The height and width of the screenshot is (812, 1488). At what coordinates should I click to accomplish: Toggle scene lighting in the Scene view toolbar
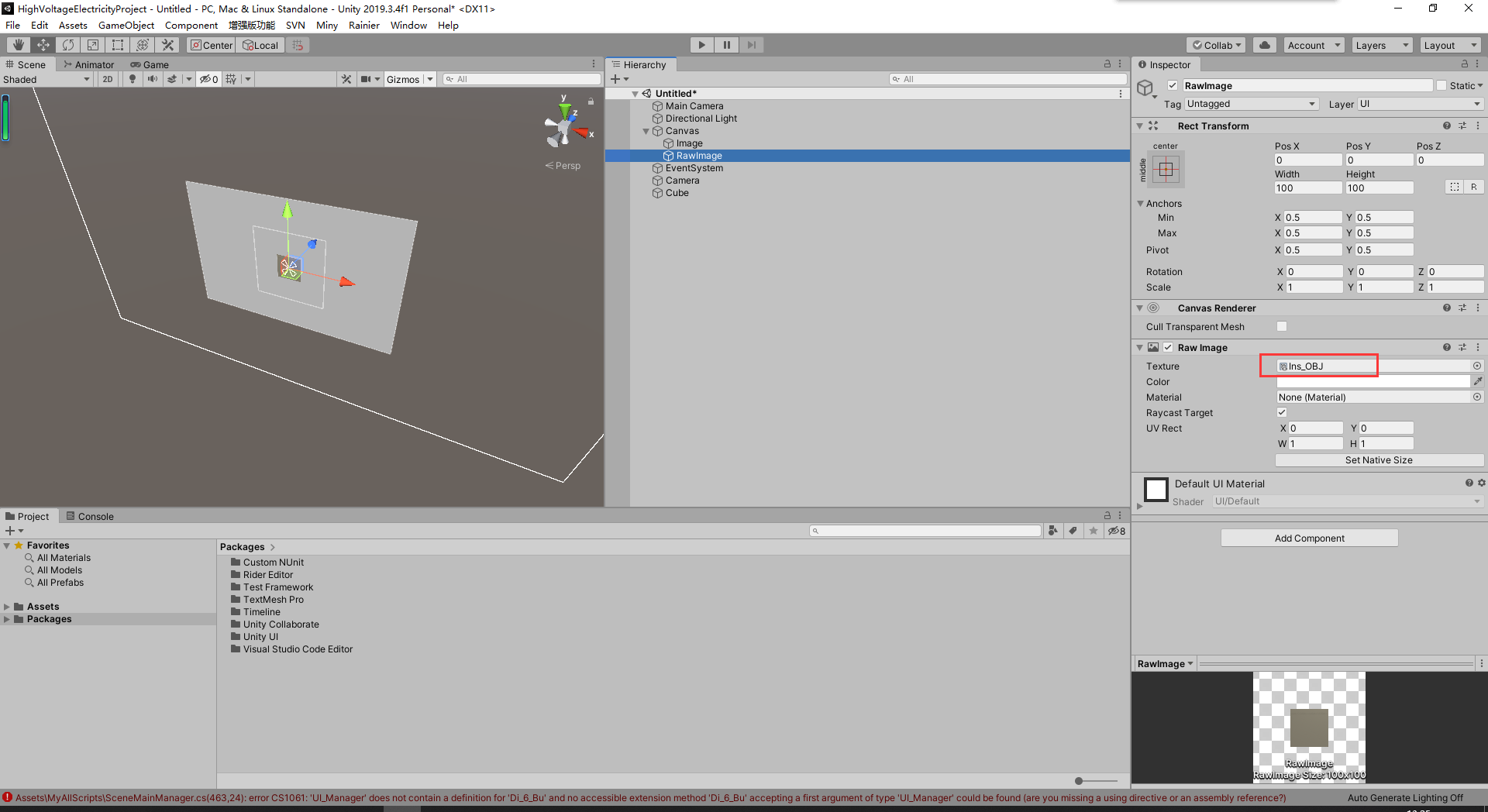point(132,78)
